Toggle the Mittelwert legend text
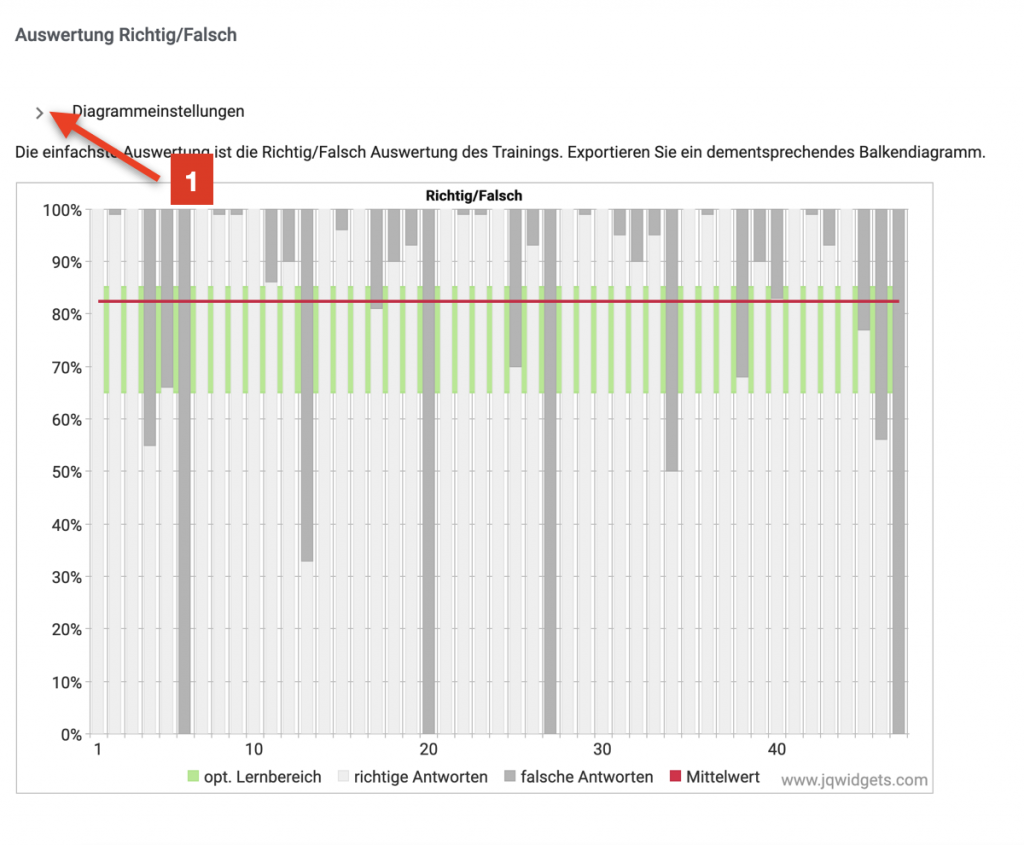1024x845 pixels. point(722,777)
